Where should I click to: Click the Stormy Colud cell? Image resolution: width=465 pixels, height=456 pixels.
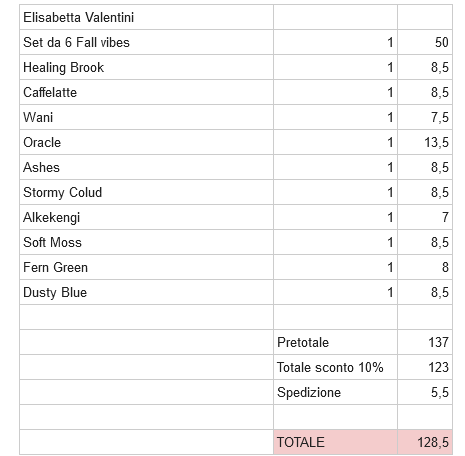tap(146, 192)
